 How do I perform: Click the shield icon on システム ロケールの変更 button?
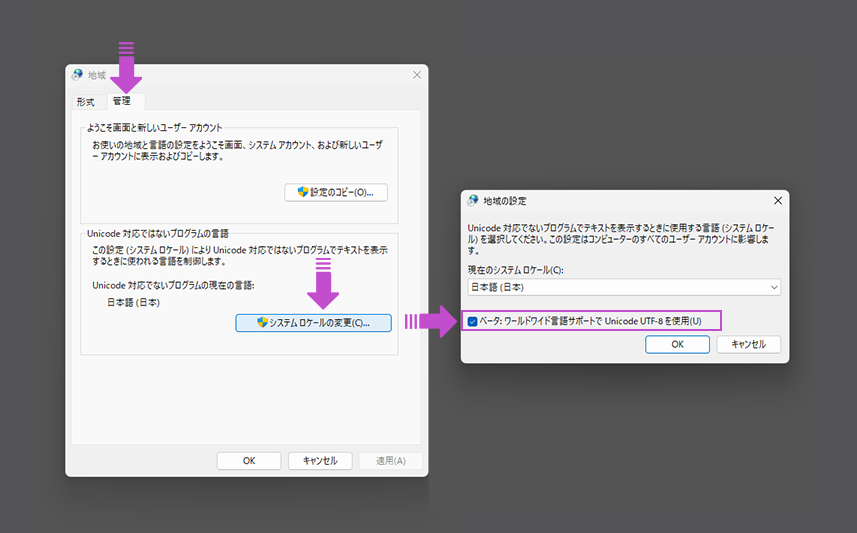click(262, 323)
